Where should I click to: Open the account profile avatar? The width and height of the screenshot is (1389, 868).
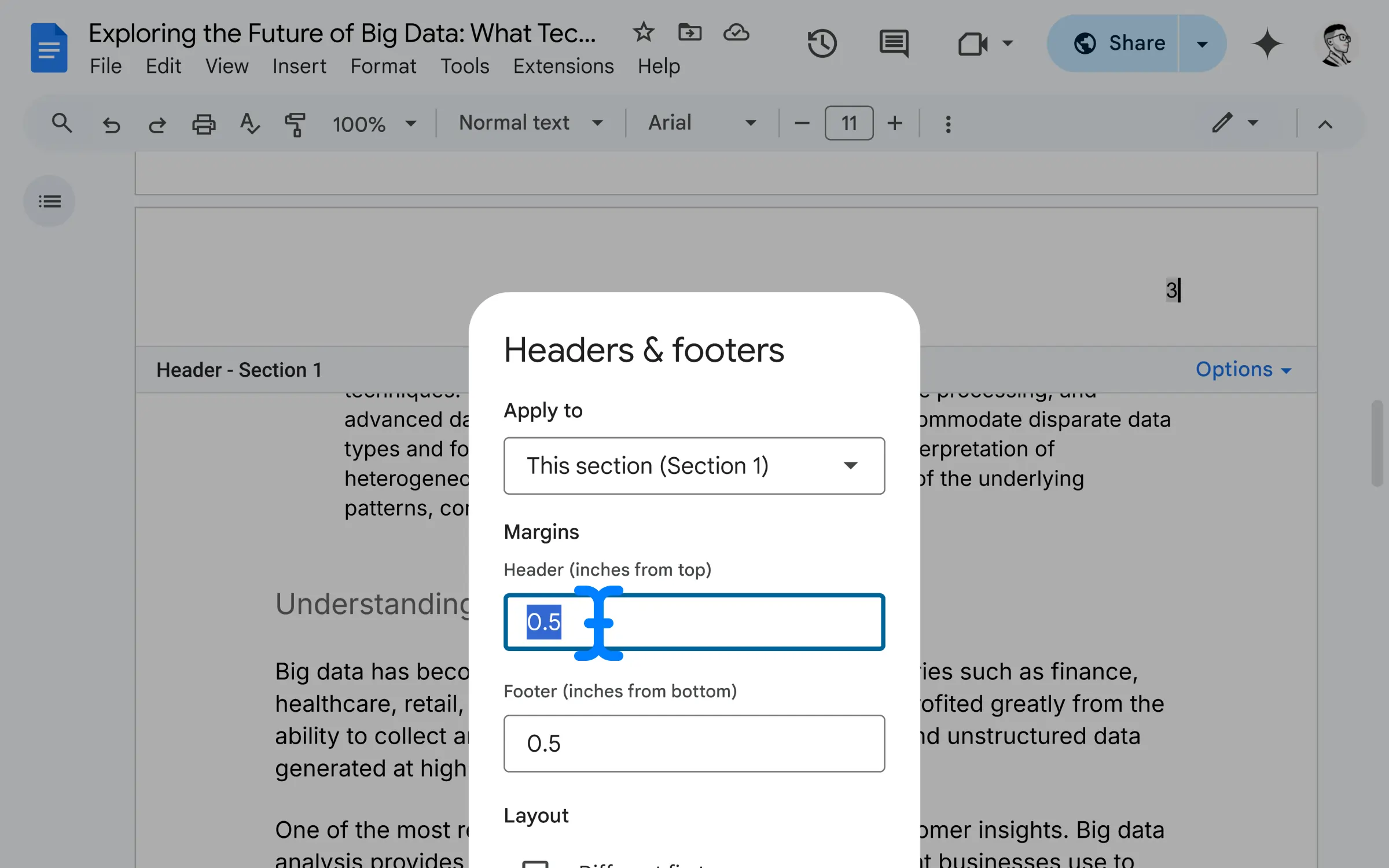[x=1337, y=45]
